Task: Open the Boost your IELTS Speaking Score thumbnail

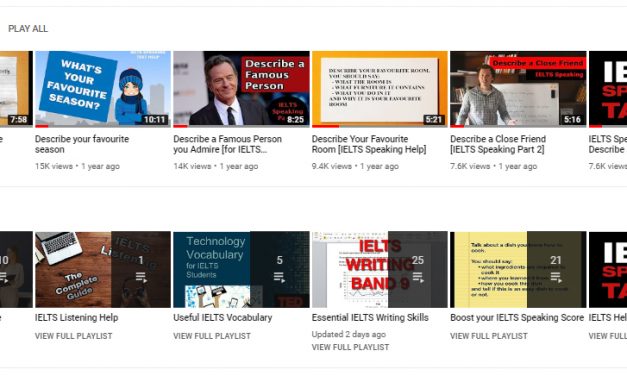Action: (518, 269)
